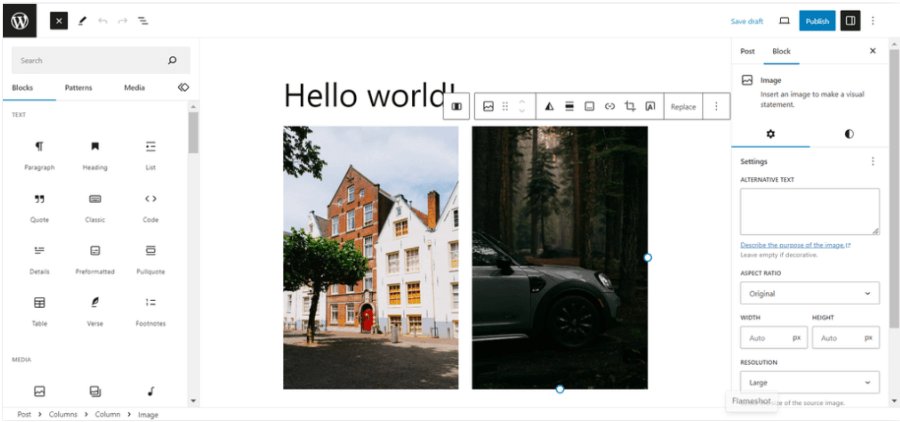This screenshot has height=422, width=900.
Task: Click the block Search field
Action: (x=101, y=60)
